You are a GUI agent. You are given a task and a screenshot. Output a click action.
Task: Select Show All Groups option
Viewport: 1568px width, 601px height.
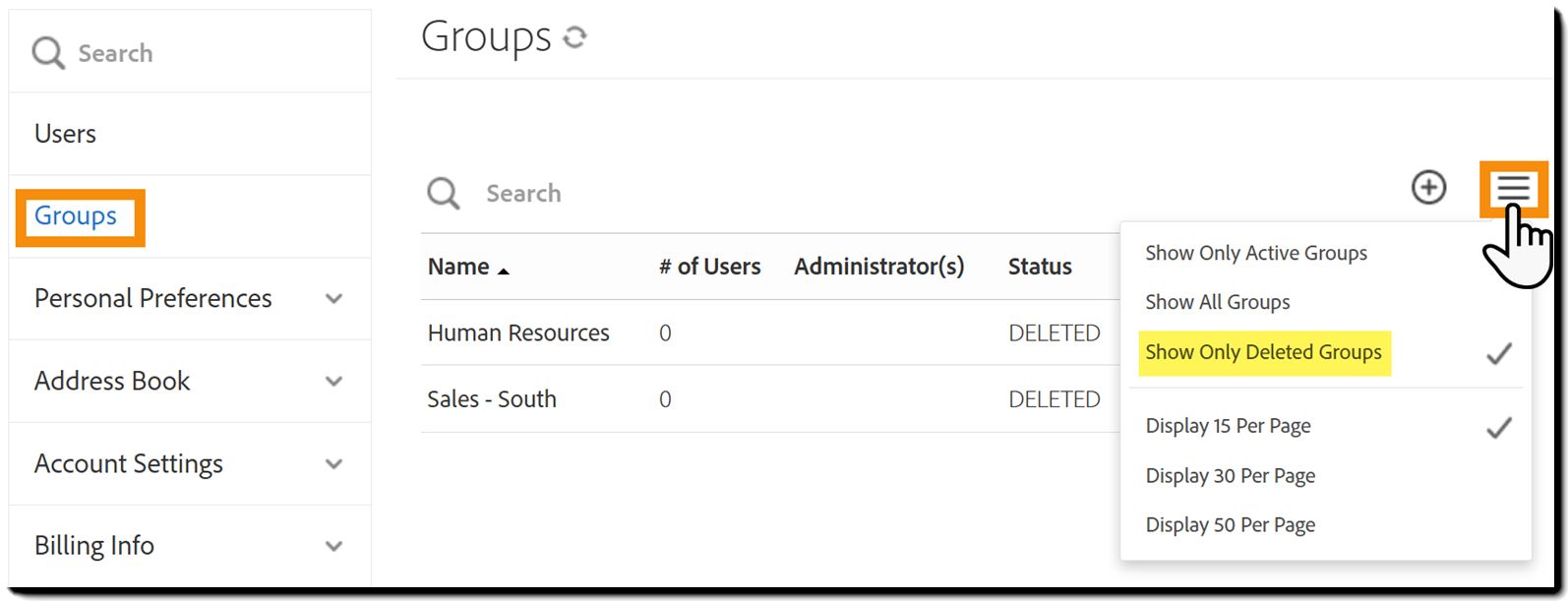tap(1217, 302)
